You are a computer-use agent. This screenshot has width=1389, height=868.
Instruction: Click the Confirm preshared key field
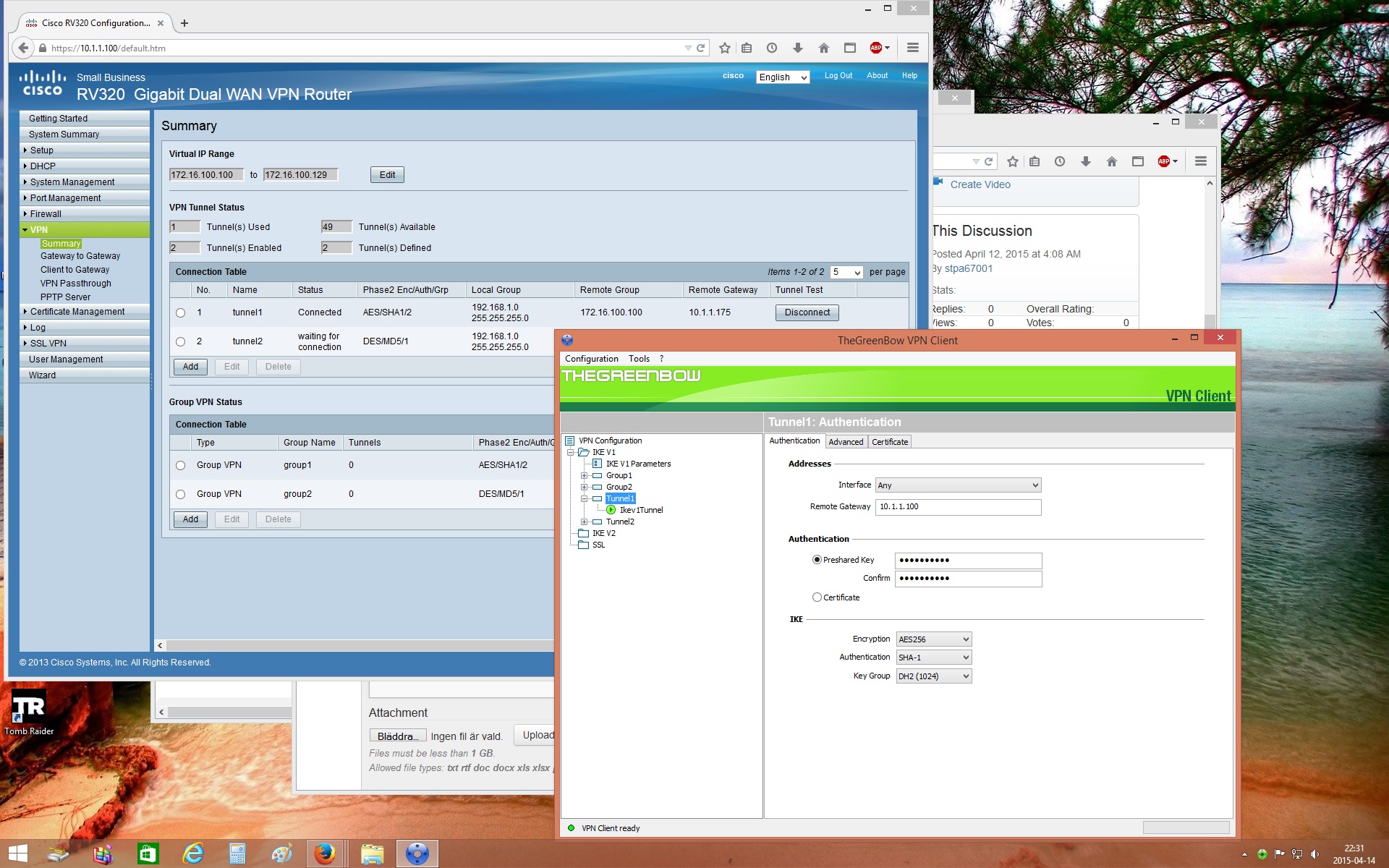[969, 579]
